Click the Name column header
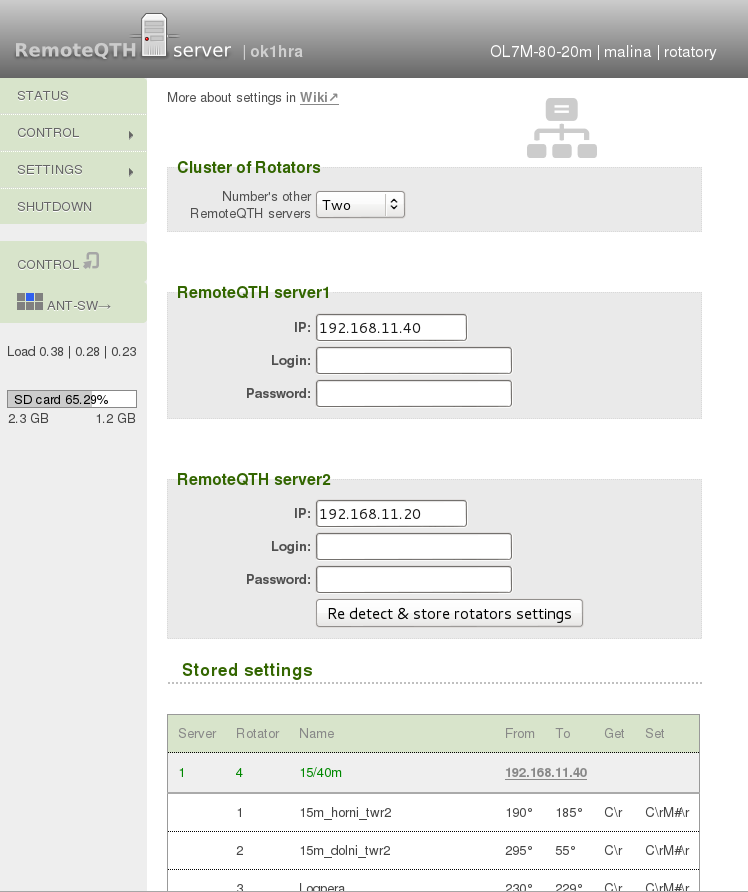 317,733
